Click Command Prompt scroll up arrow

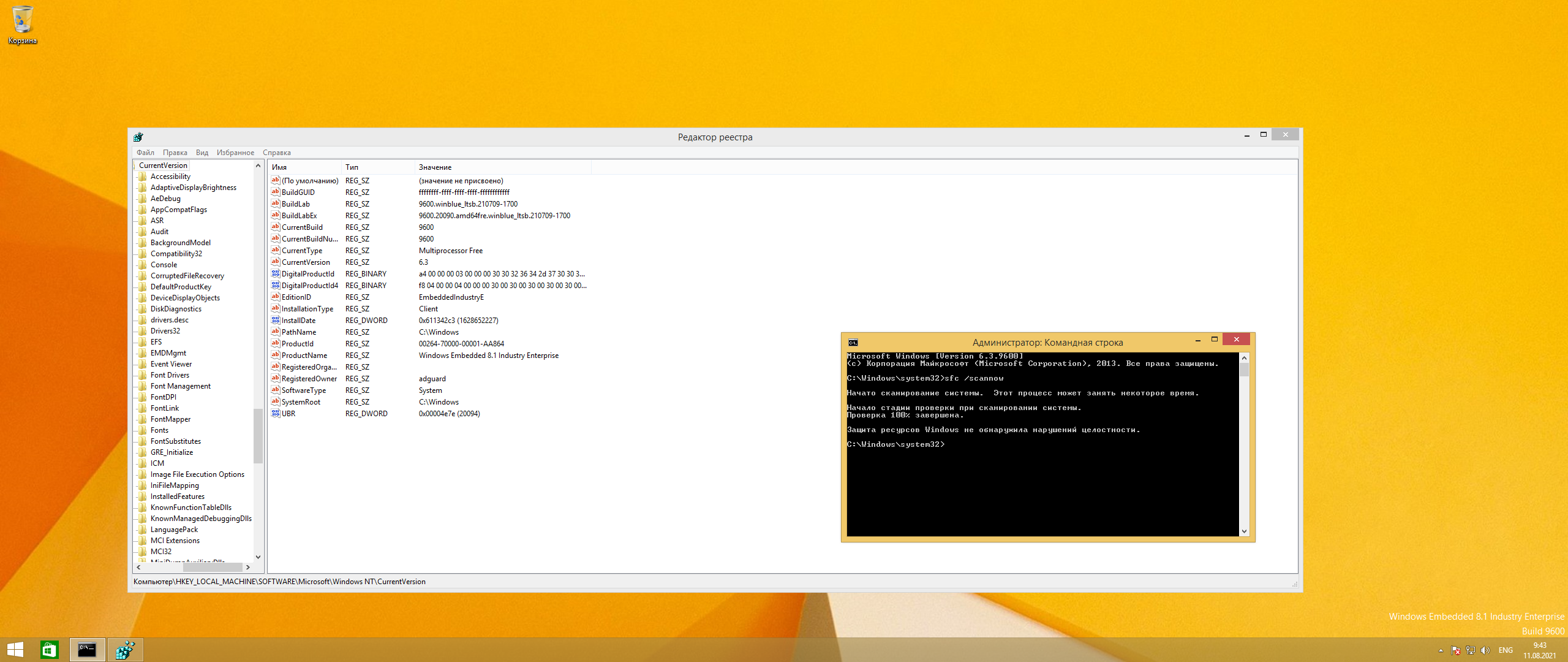click(1244, 357)
